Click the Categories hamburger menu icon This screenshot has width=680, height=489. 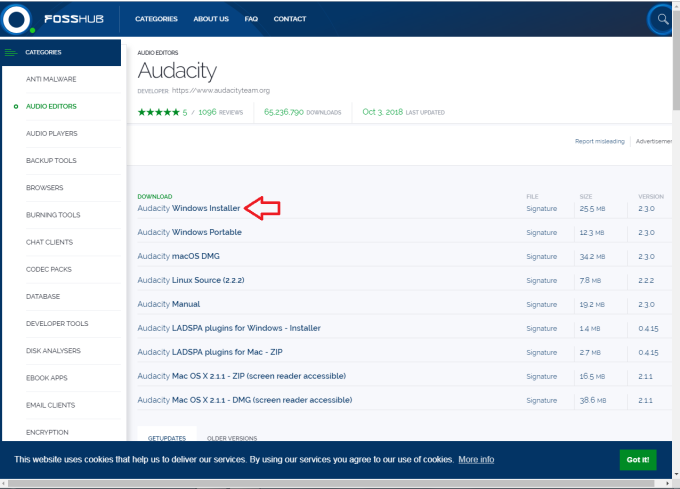11,52
